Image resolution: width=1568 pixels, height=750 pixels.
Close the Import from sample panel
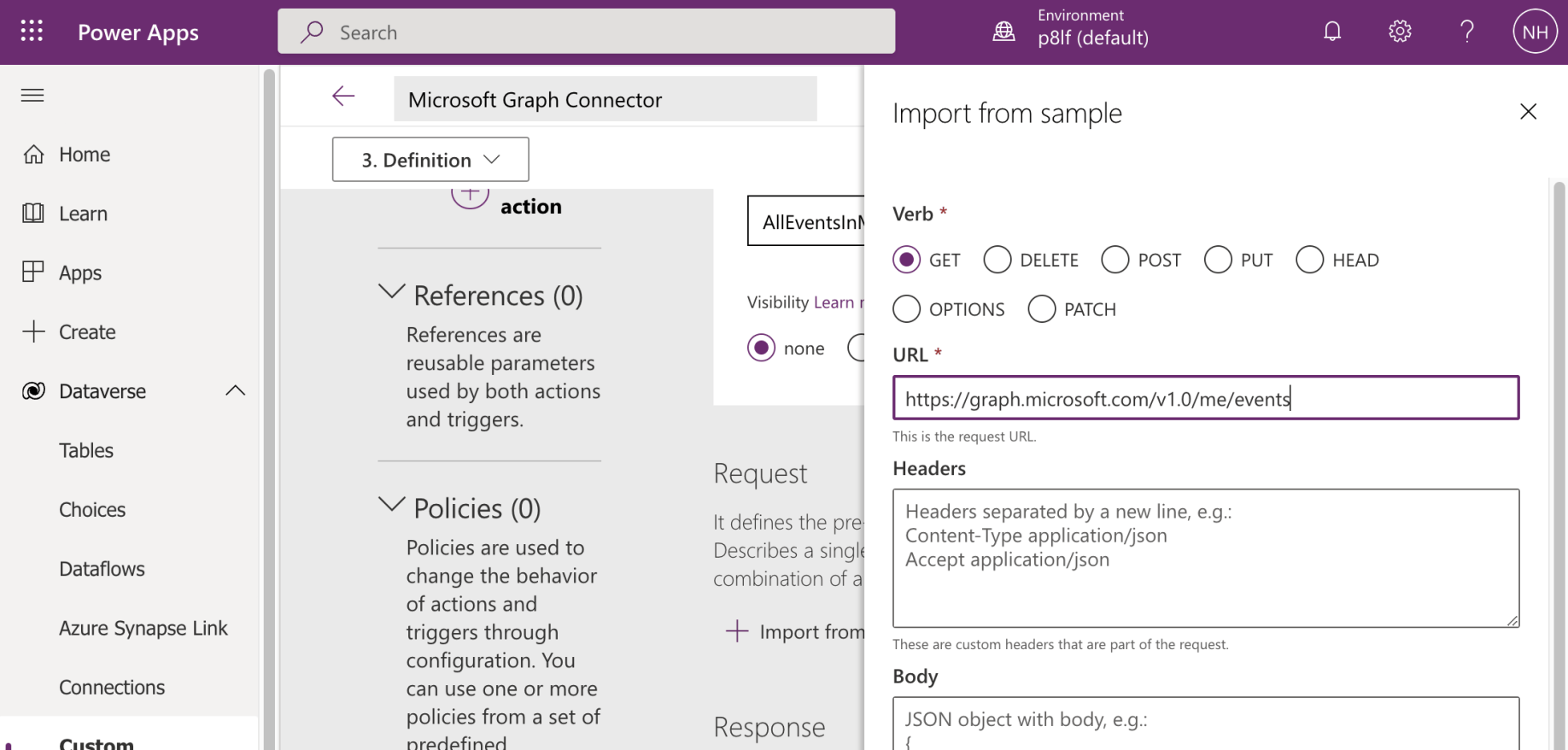click(x=1528, y=112)
